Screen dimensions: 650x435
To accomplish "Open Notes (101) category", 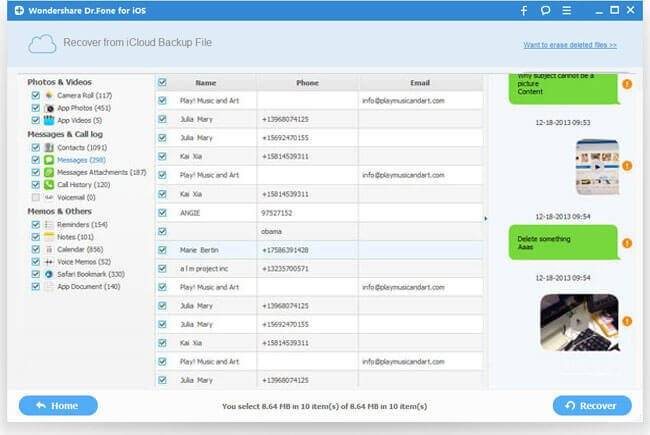I will click(x=75, y=237).
